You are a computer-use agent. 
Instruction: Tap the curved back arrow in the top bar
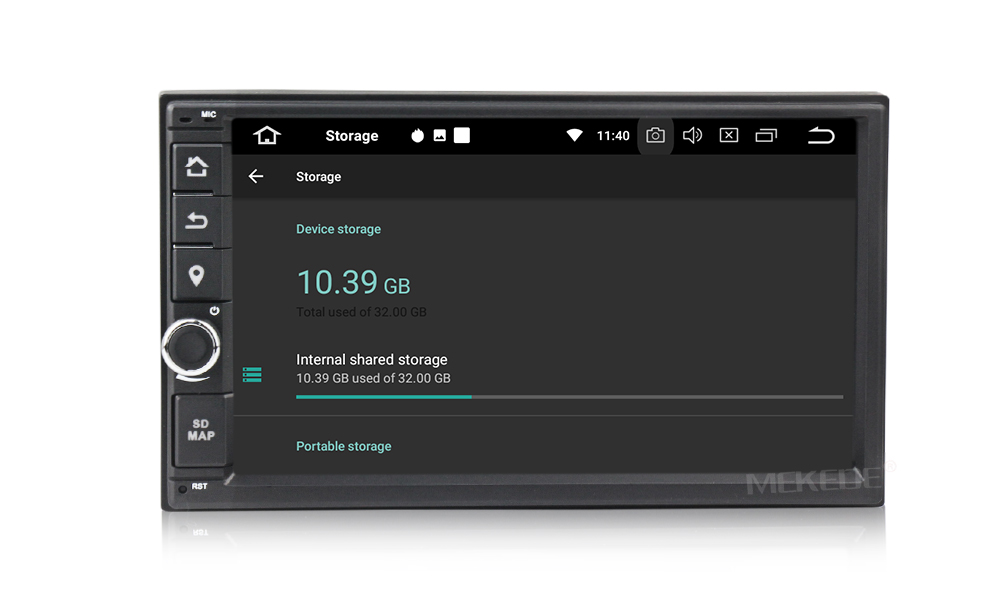click(x=821, y=135)
